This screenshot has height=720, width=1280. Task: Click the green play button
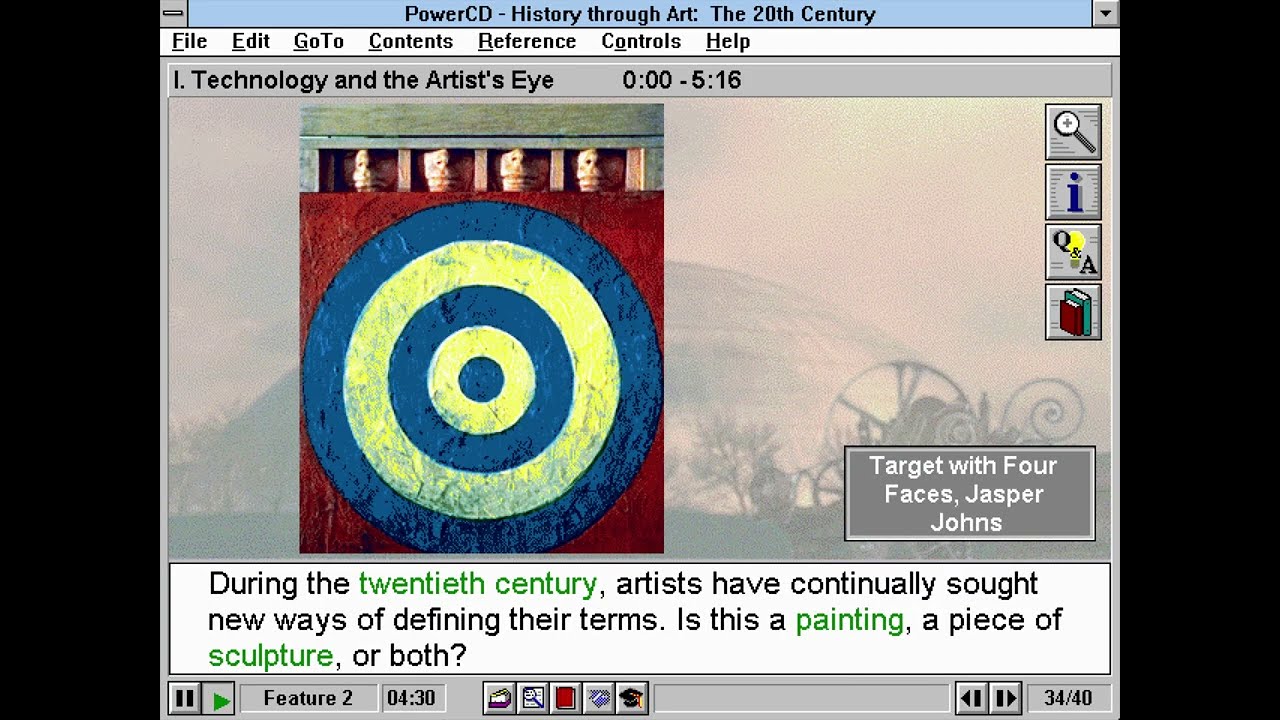[221, 698]
